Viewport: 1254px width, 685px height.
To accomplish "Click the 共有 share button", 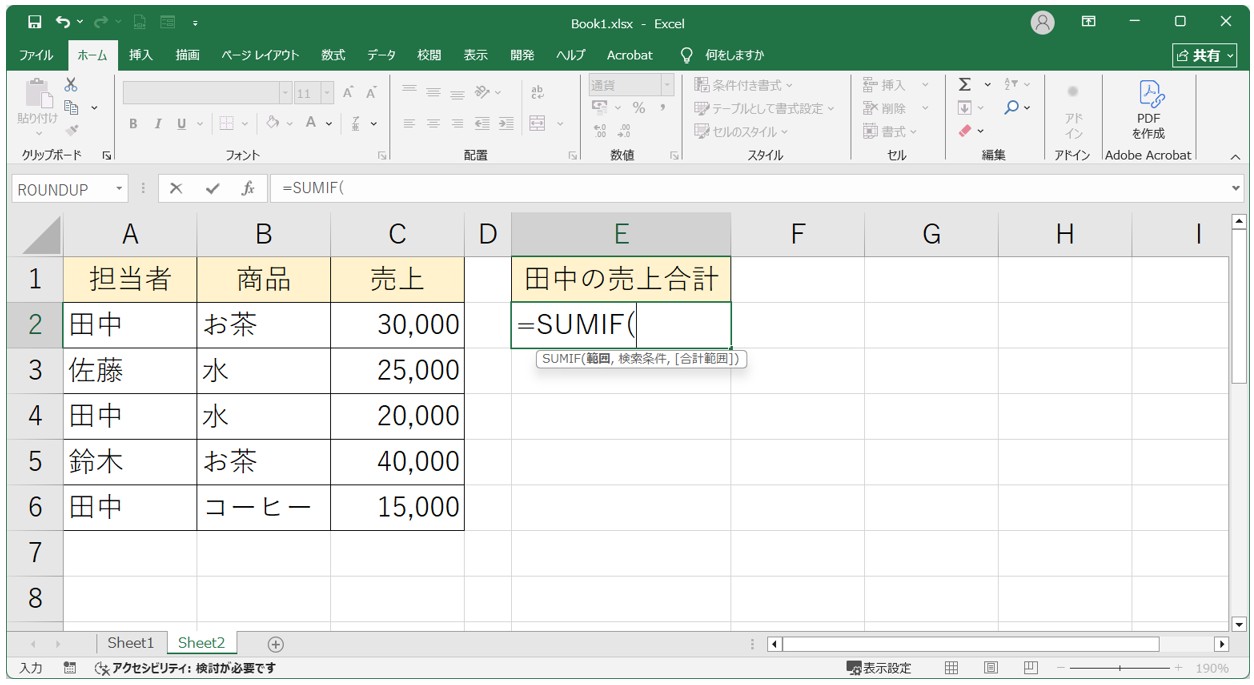I will pos(1205,56).
